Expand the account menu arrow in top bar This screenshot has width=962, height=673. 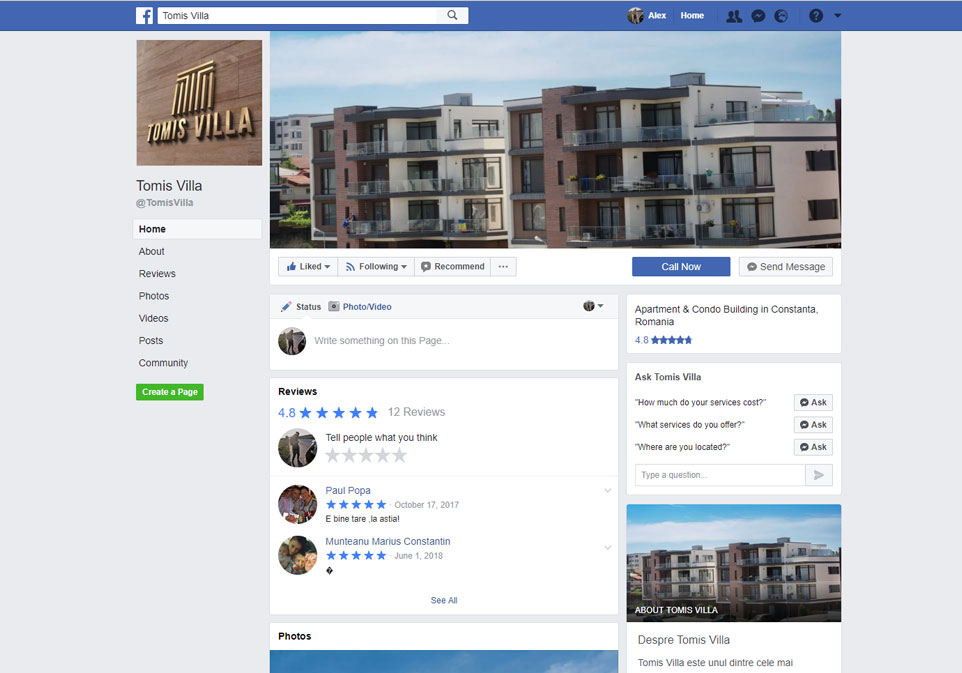tap(838, 16)
